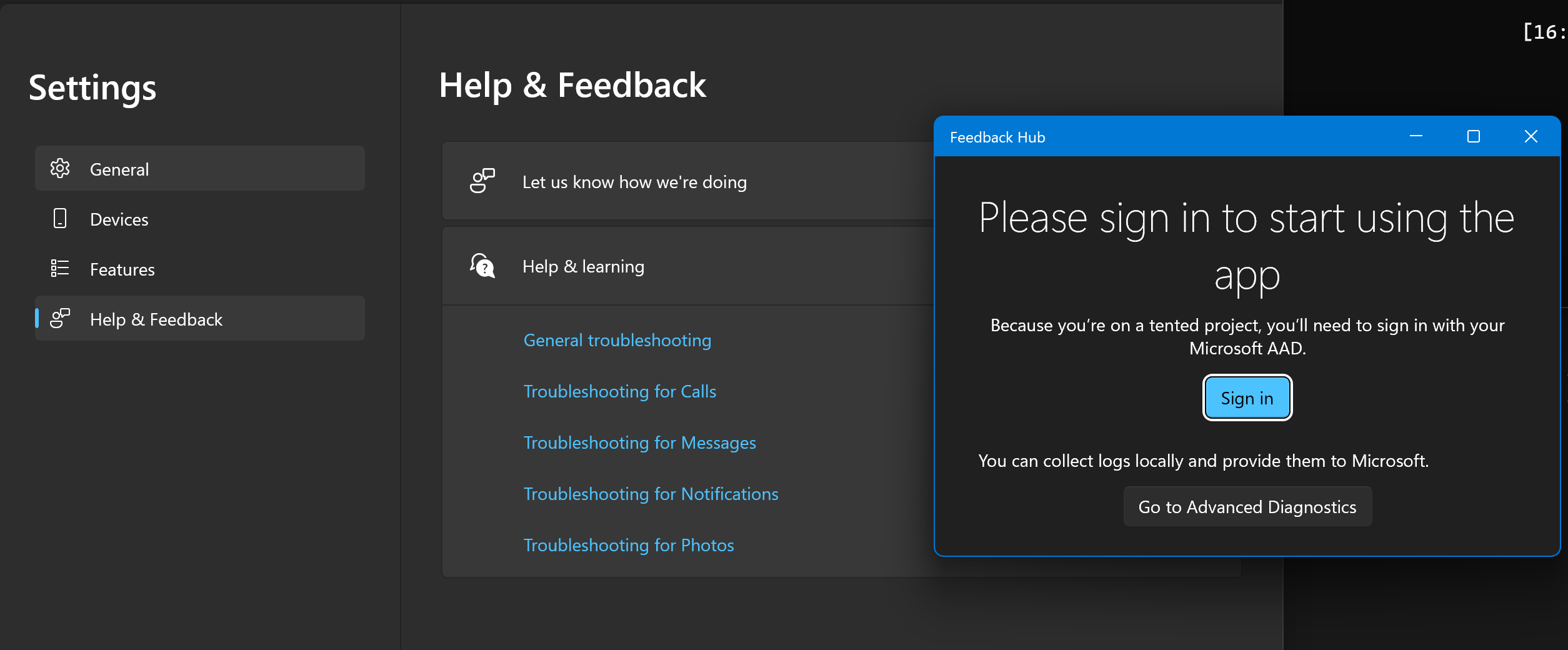Viewport: 1568px width, 650px height.
Task: Open Troubleshooting for Photos
Action: click(x=628, y=544)
